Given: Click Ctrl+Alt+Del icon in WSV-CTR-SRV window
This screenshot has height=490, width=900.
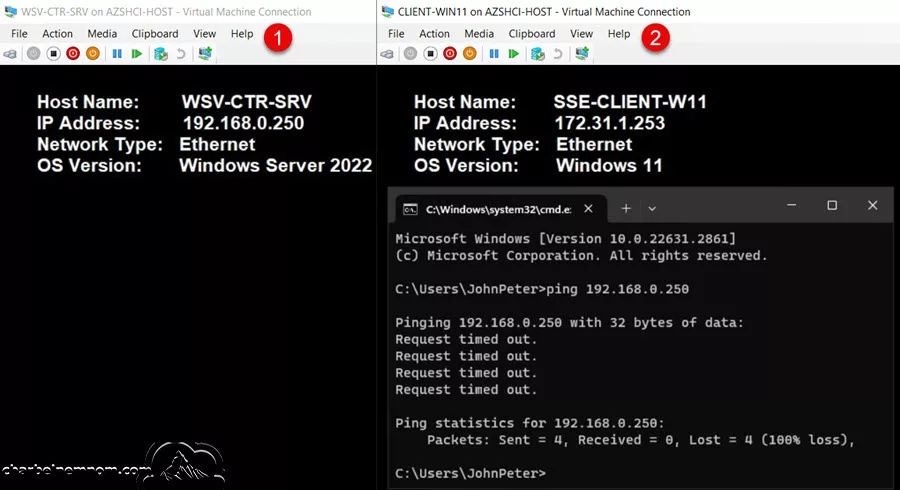Looking at the screenshot, I should (x=10, y=54).
